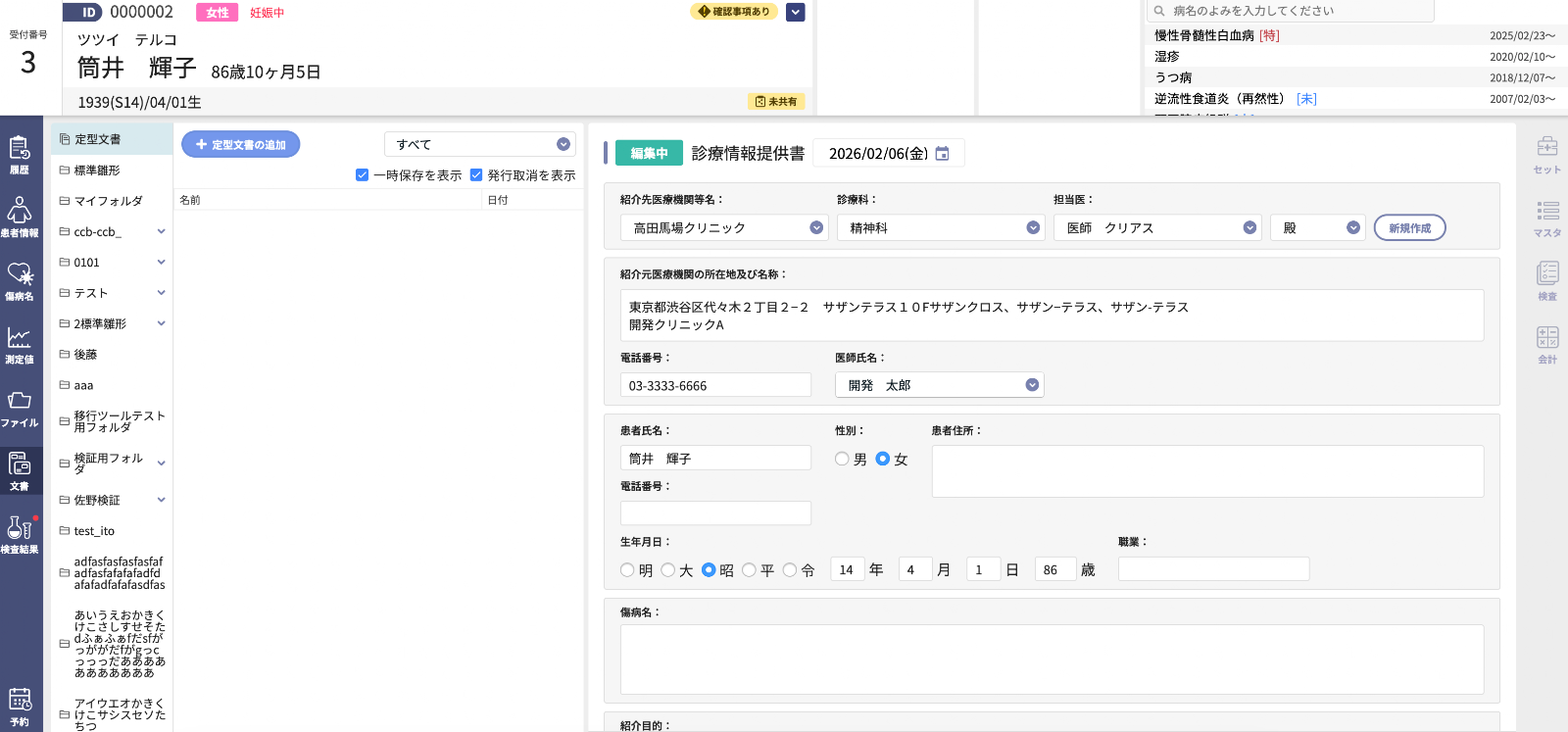Click birth year field showing 14

point(847,569)
